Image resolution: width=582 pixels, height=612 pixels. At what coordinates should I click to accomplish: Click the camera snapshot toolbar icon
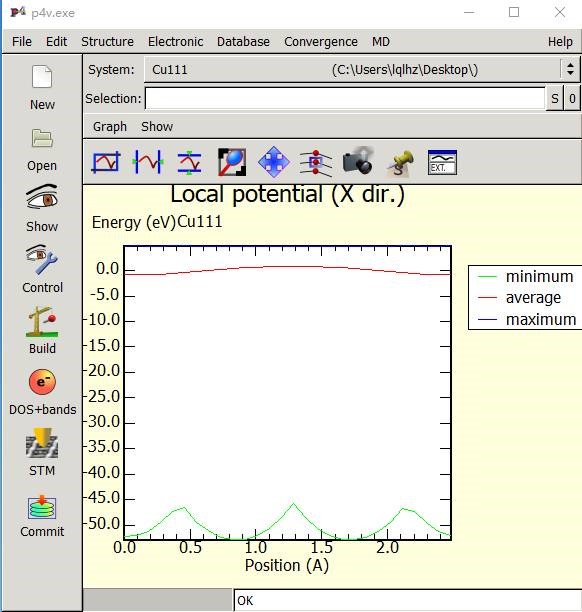[x=358, y=161]
